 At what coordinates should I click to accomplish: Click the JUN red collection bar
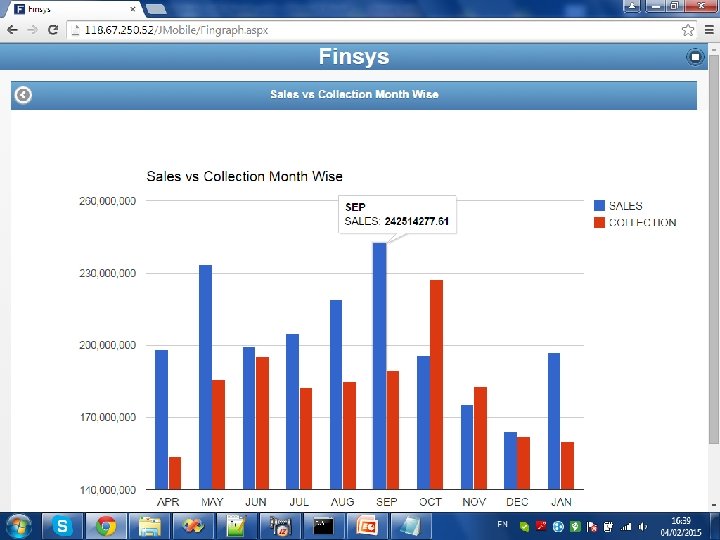[x=262, y=423]
